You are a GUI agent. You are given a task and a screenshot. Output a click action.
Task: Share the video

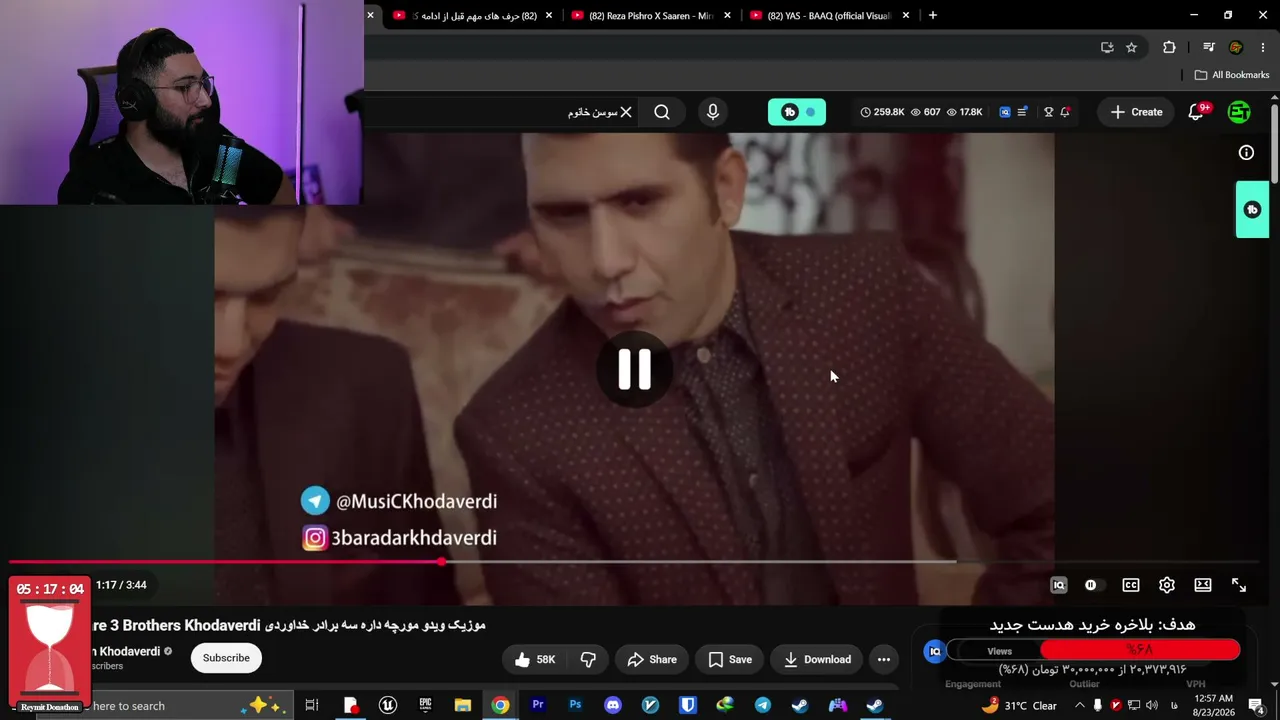coord(652,659)
